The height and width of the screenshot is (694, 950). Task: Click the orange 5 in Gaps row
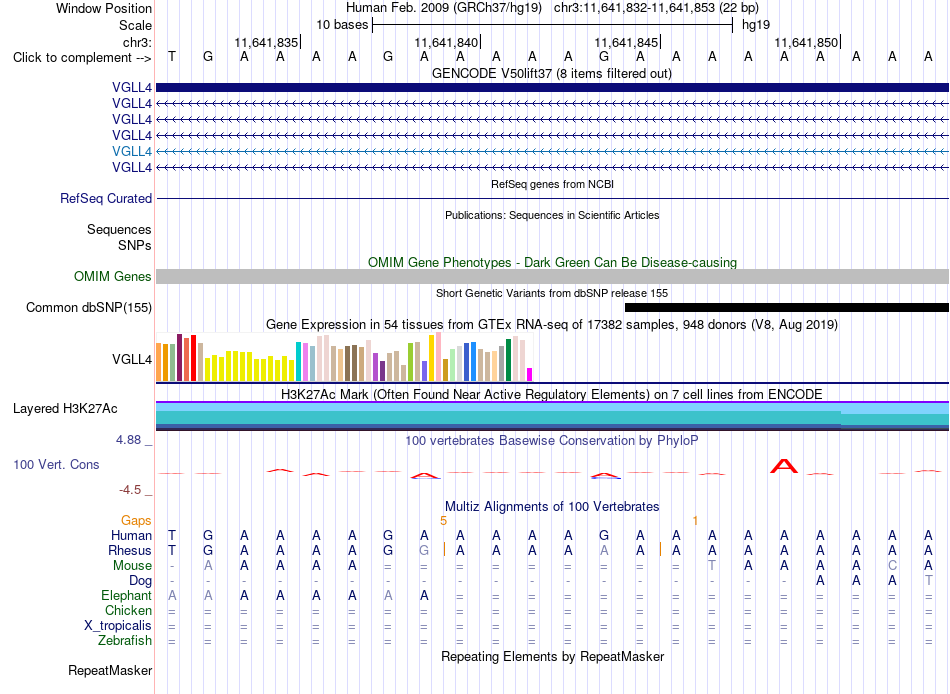click(443, 521)
